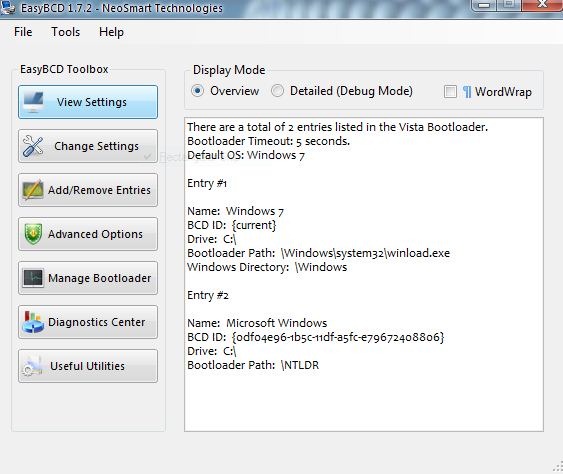
Task: Click the blue pilcrow WordWrap icon
Action: [467, 92]
